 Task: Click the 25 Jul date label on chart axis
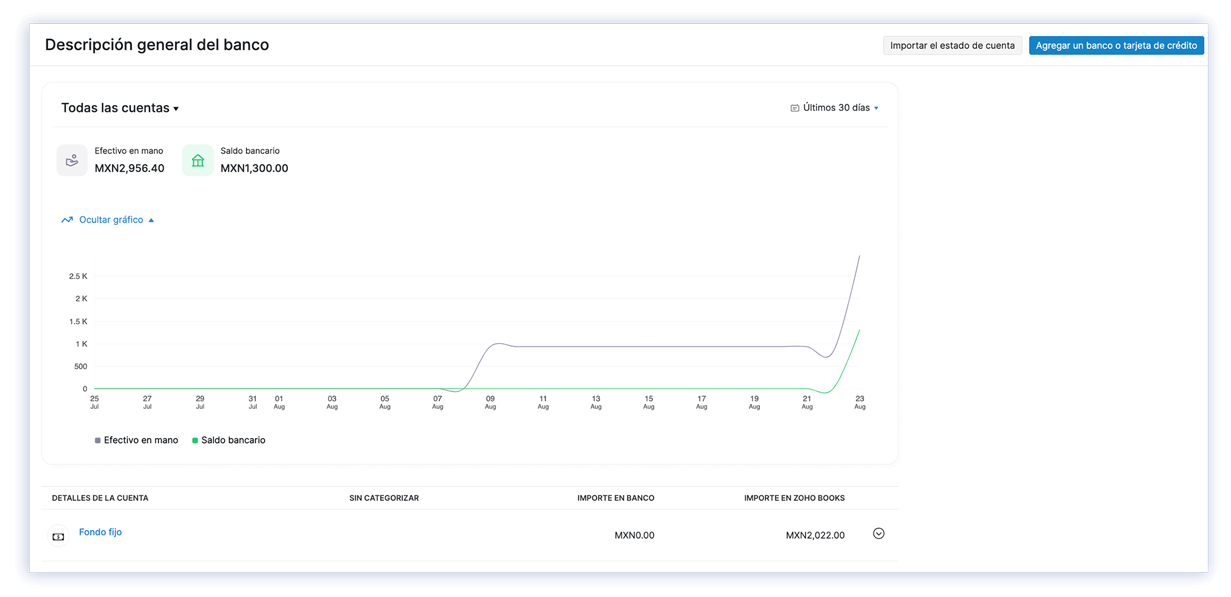[x=94, y=402]
